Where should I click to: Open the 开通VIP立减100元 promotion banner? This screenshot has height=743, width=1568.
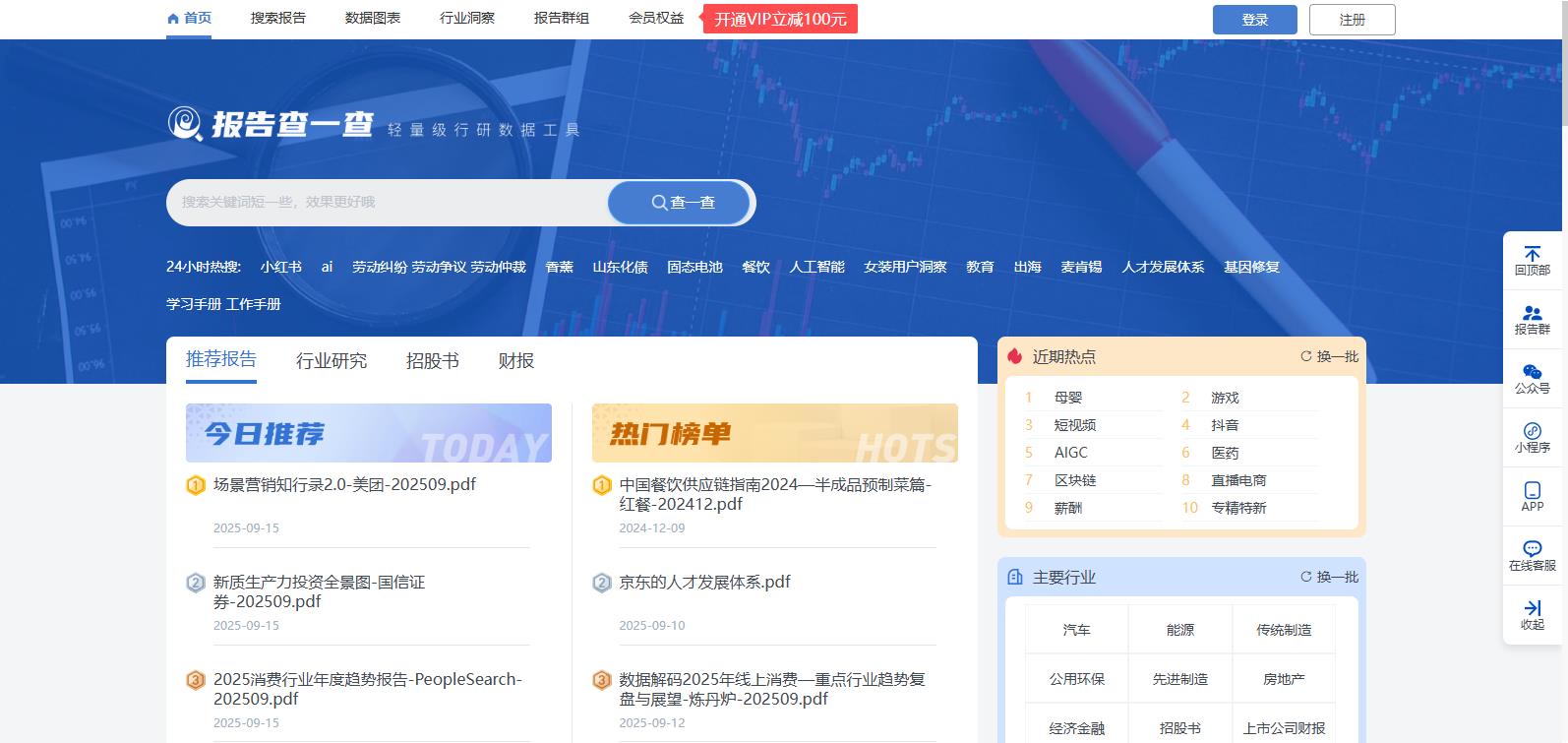tap(780, 19)
